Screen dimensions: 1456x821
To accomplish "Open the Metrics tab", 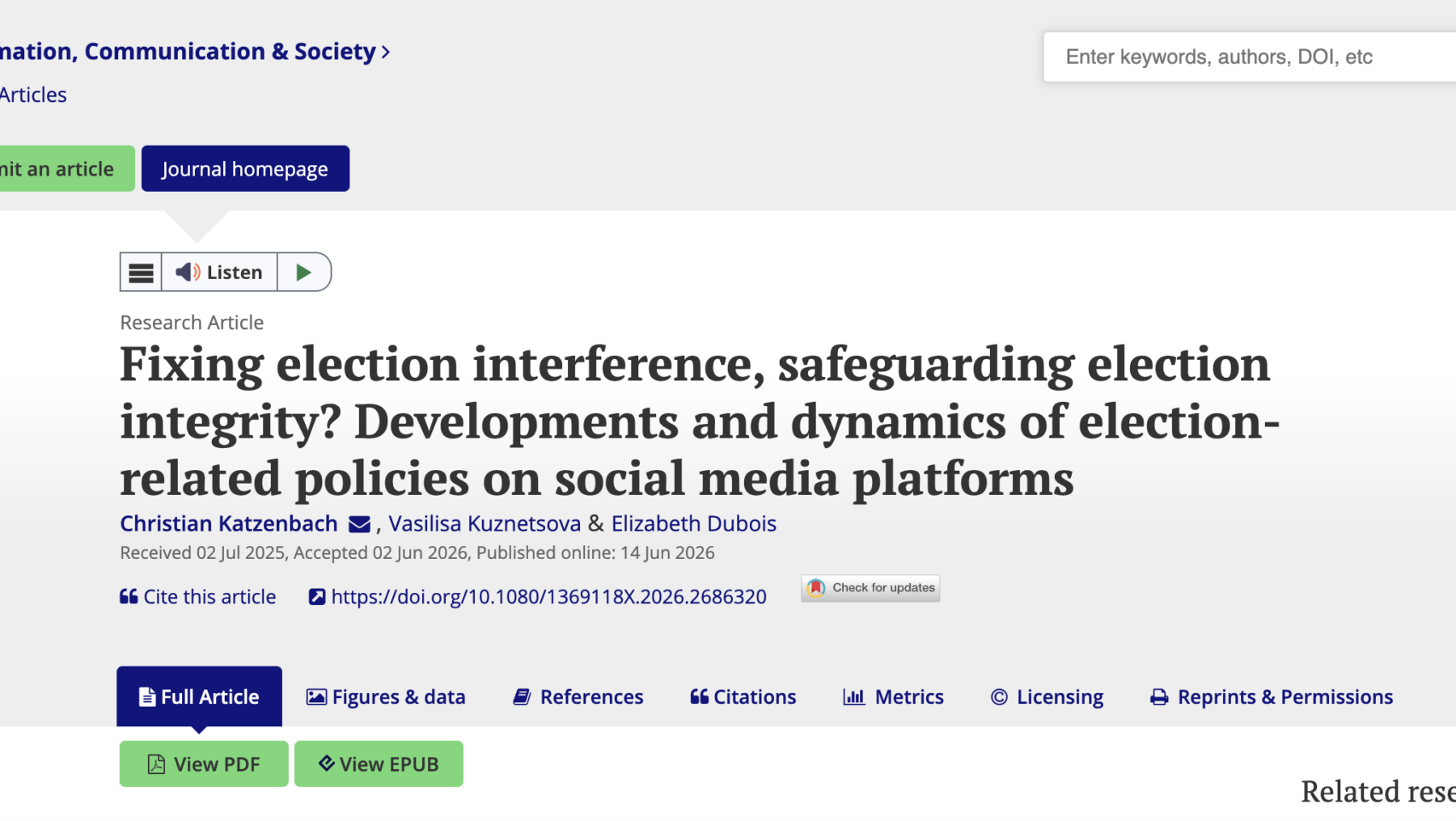I will (x=893, y=696).
